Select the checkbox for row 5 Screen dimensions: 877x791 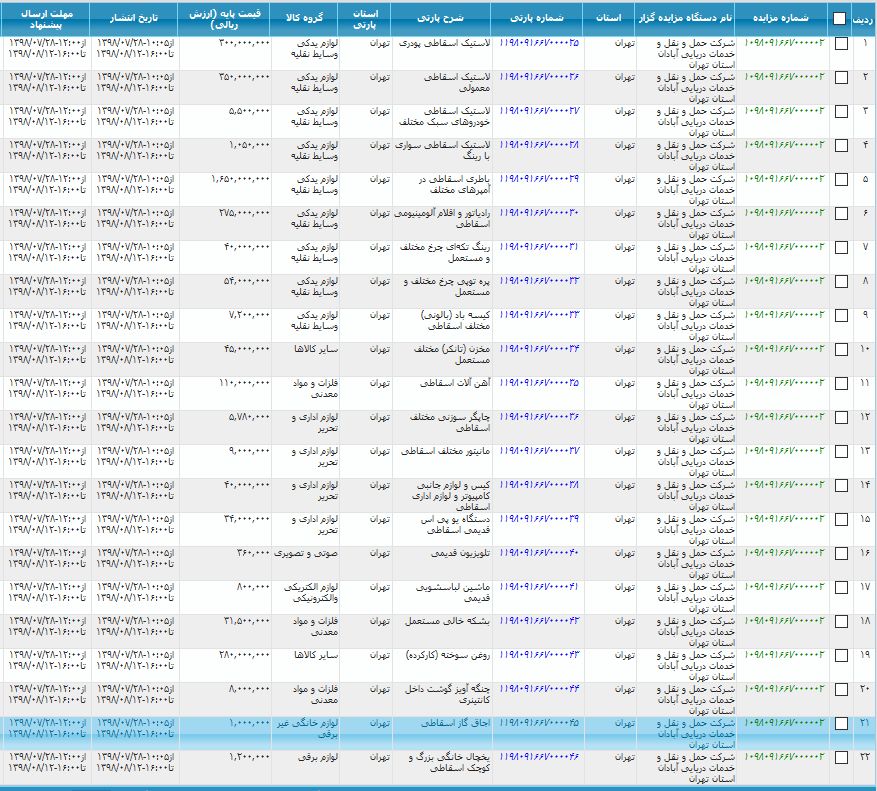pyautogui.click(x=841, y=180)
